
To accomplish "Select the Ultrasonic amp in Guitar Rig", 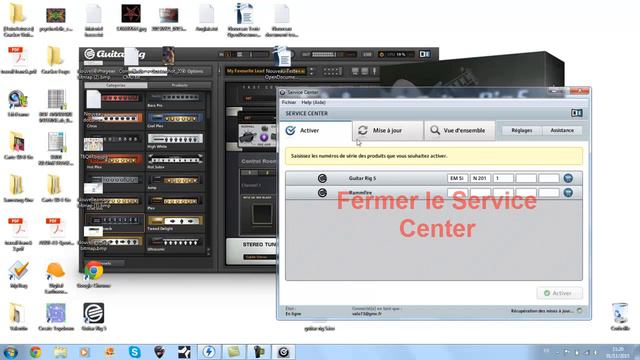I will (x=175, y=243).
